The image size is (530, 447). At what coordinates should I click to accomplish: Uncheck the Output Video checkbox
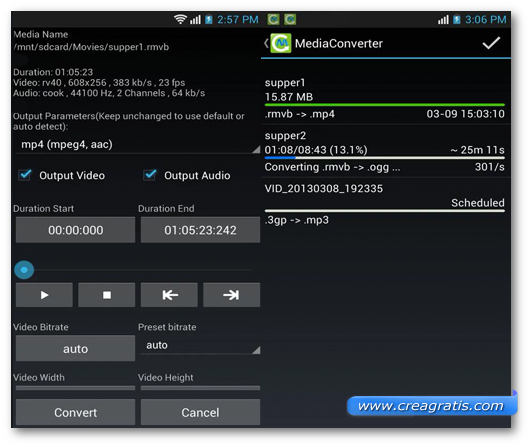pyautogui.click(x=25, y=175)
